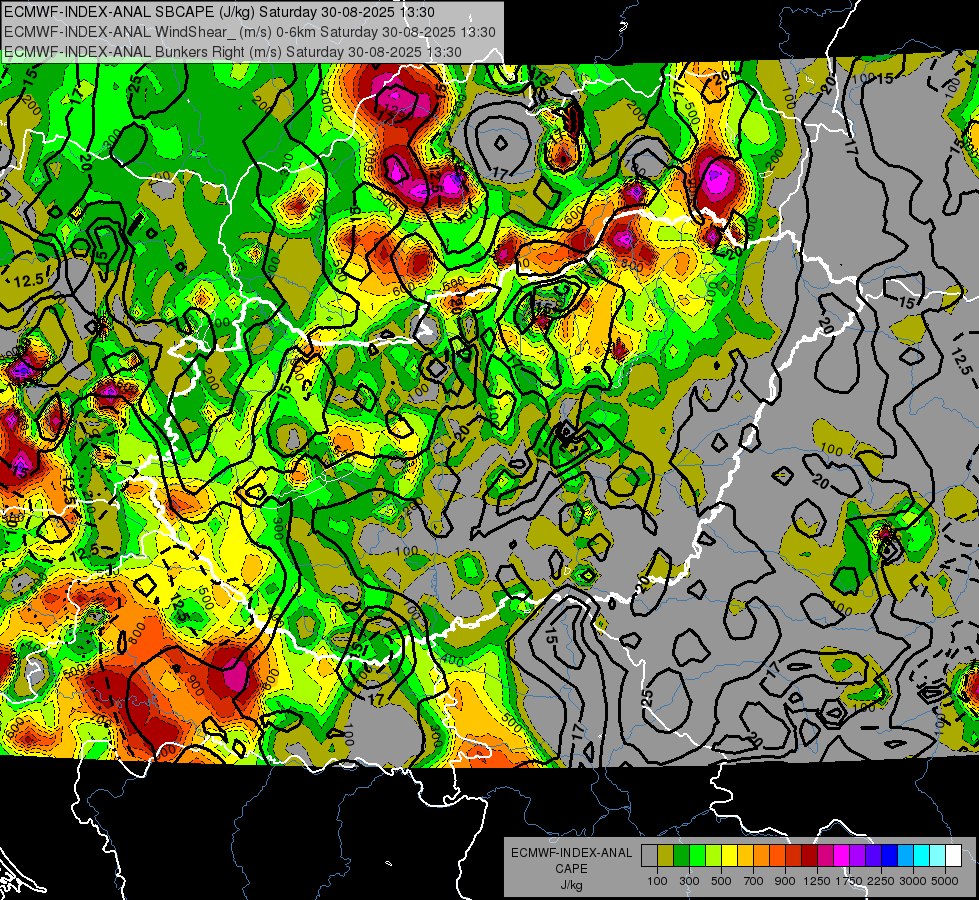Click the indigo legend swatch
The image size is (979, 900).
click(x=874, y=855)
